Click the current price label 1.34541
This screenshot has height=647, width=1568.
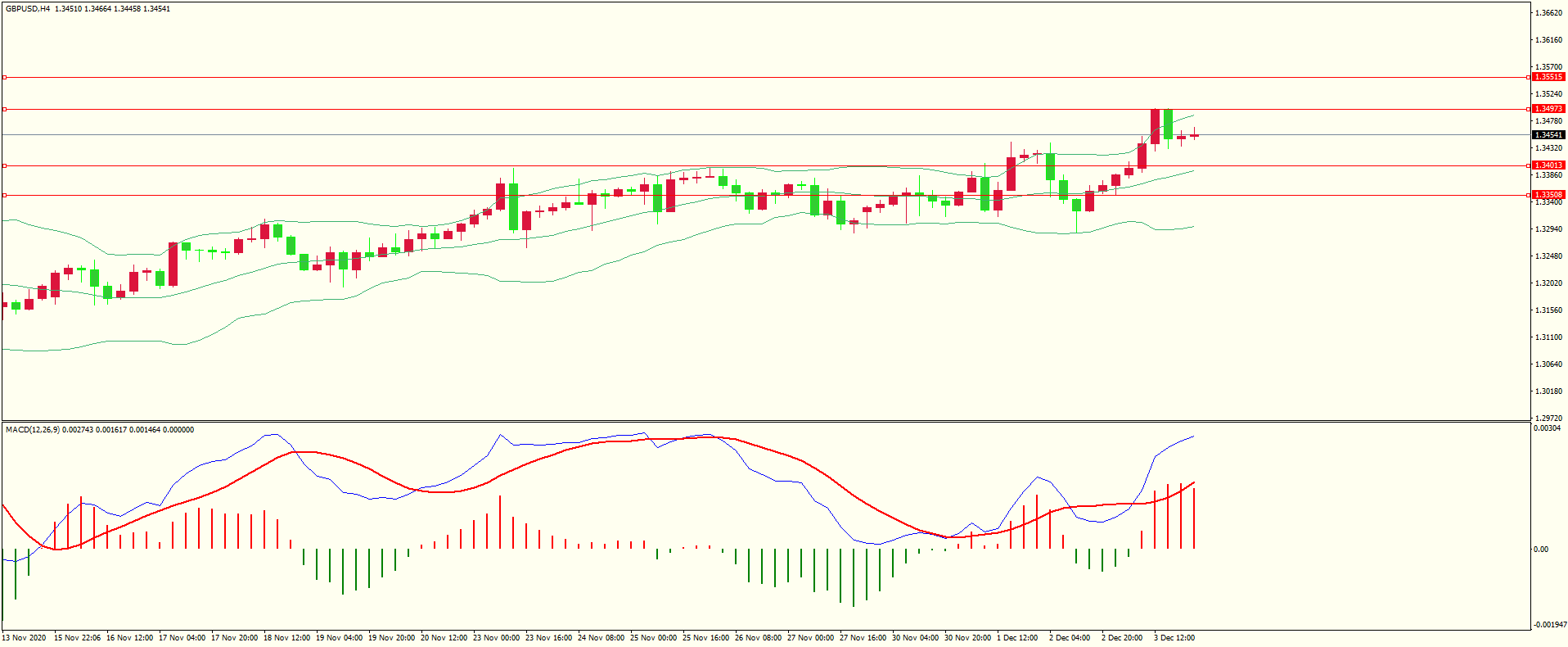pyautogui.click(x=1548, y=135)
